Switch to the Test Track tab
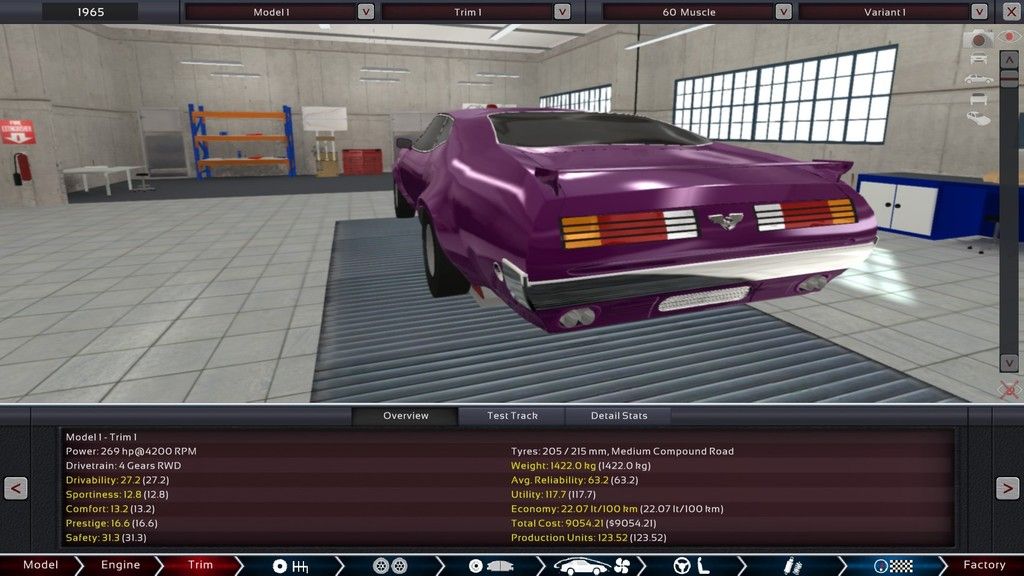This screenshot has height=576, width=1024. [x=512, y=416]
